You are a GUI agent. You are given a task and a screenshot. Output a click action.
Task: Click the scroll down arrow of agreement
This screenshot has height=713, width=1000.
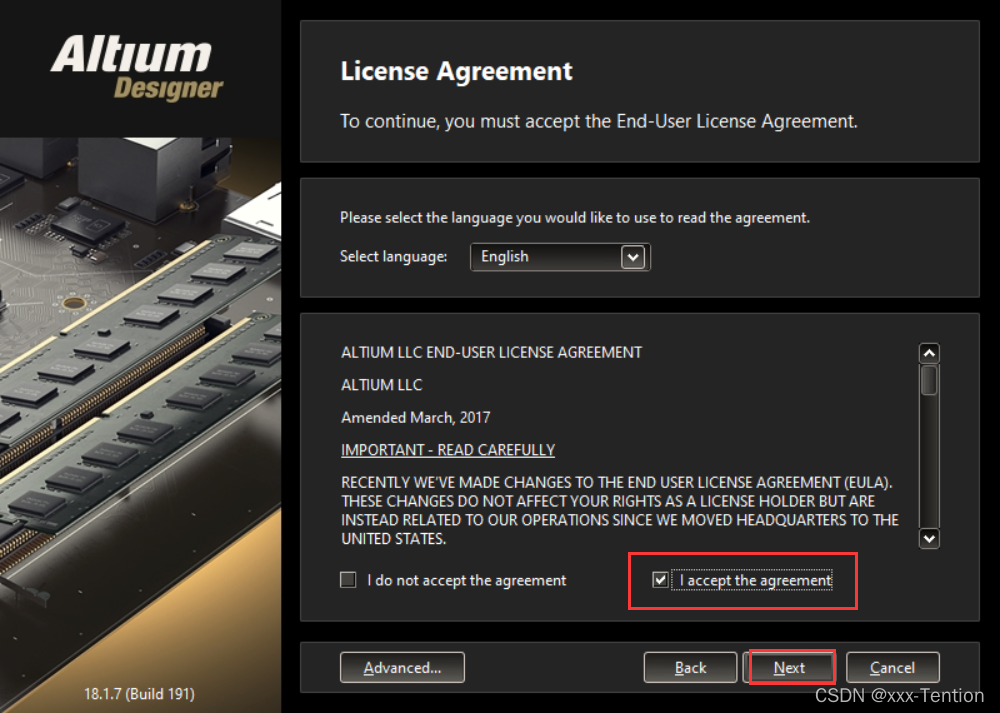pyautogui.click(x=929, y=538)
